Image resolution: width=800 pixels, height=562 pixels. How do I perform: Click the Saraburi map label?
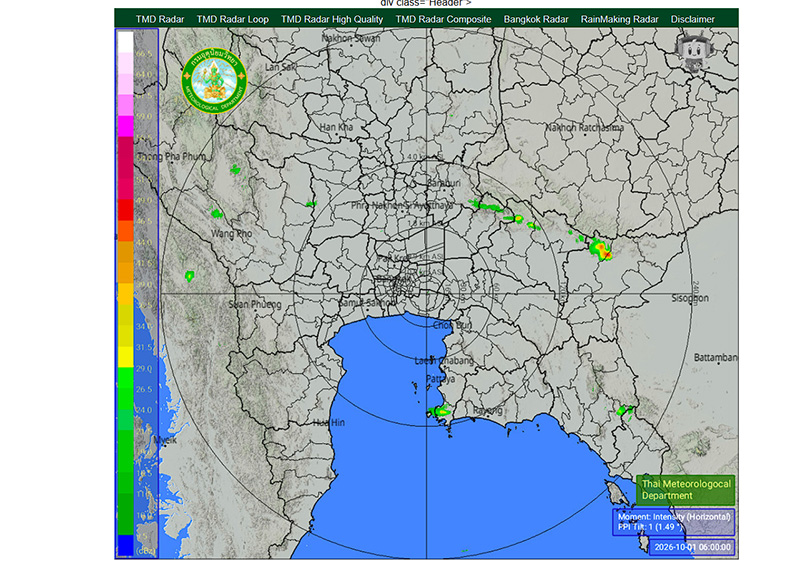click(444, 183)
